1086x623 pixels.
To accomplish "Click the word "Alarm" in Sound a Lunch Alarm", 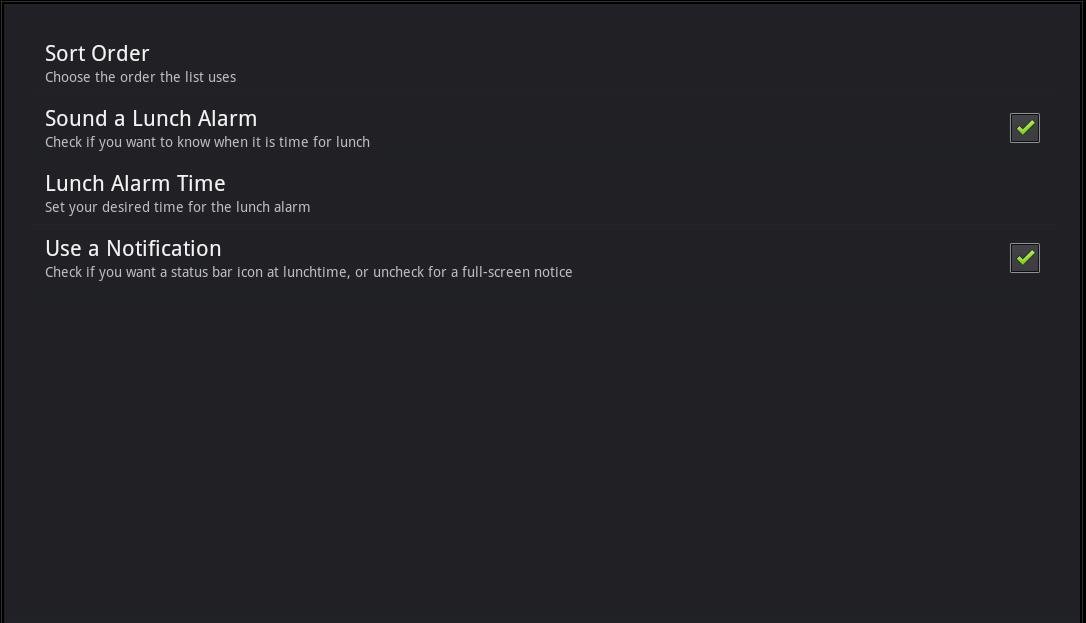I will point(227,119).
